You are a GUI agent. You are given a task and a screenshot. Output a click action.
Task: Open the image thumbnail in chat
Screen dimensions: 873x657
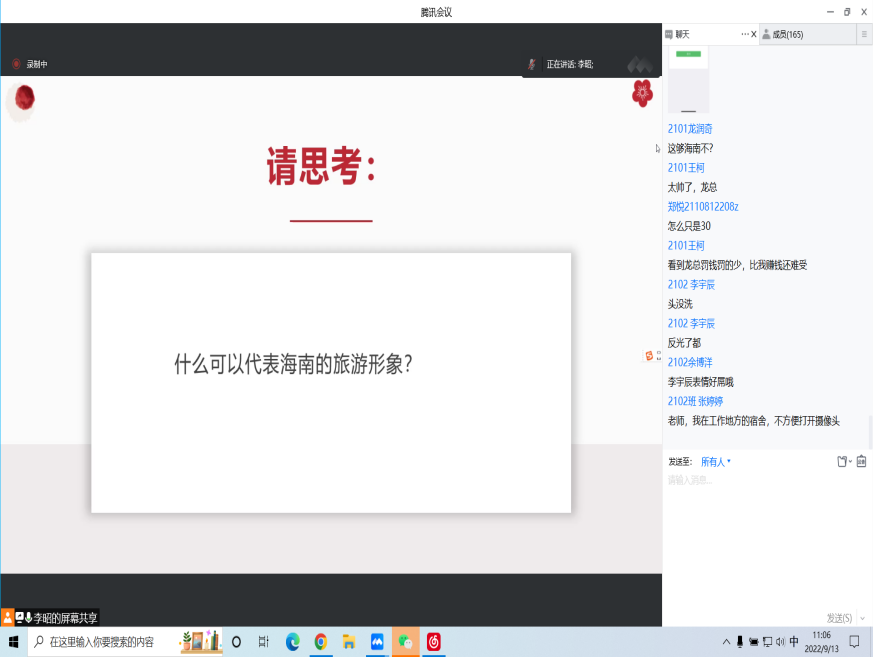coord(688,79)
